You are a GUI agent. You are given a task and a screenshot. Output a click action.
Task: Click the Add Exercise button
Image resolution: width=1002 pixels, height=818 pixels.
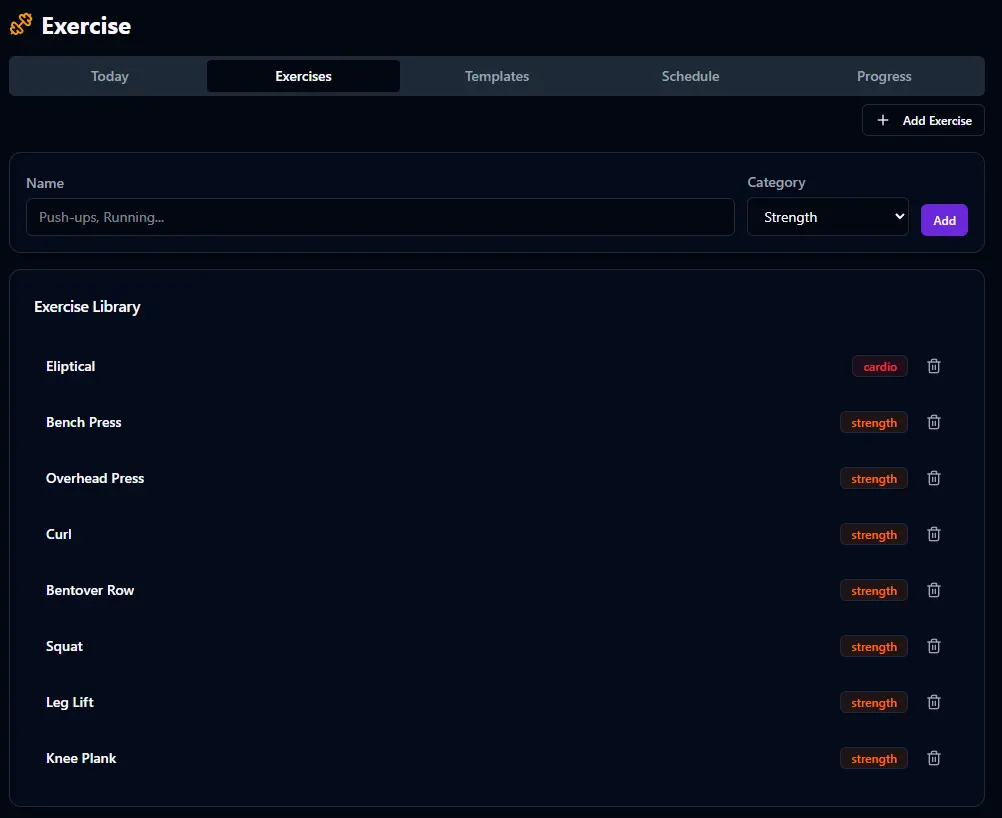pyautogui.click(x=922, y=120)
